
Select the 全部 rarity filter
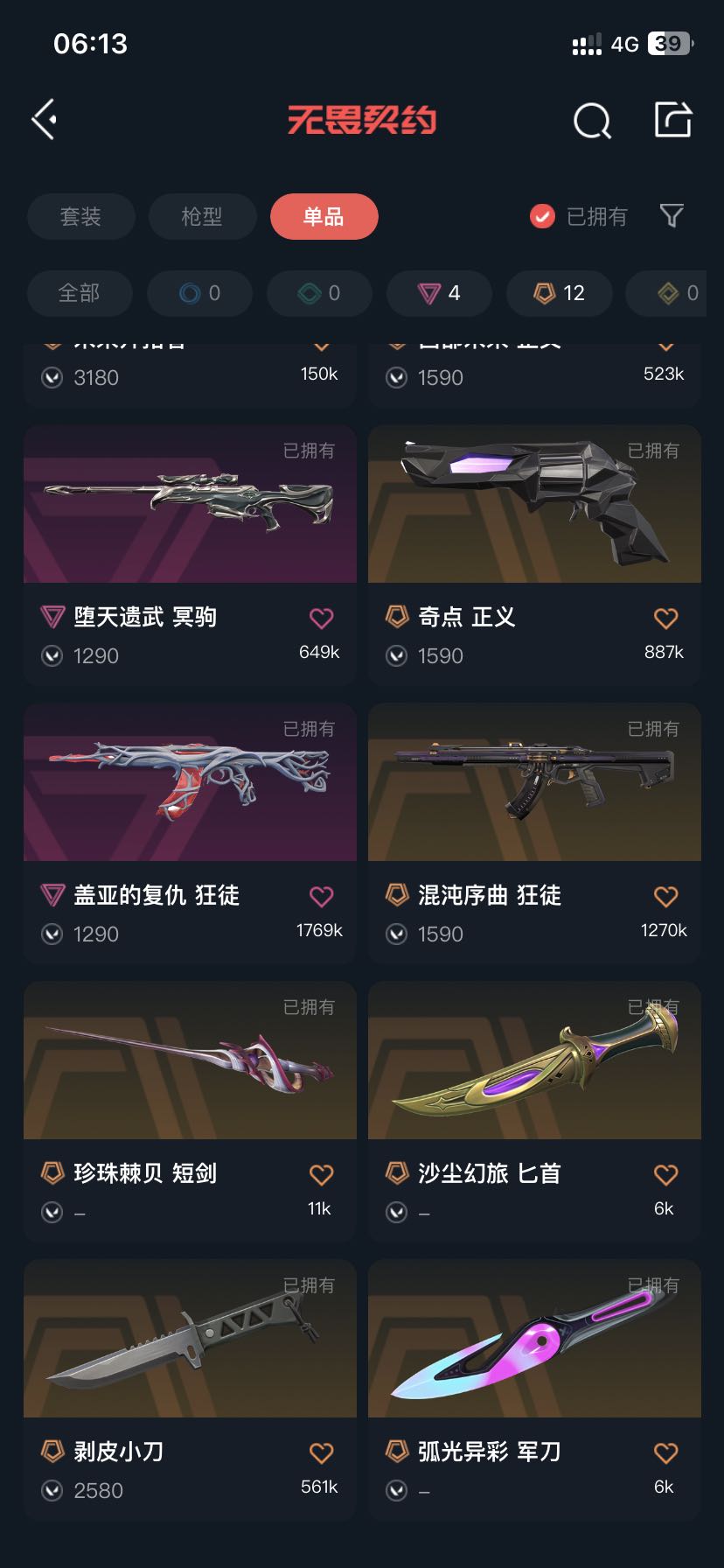[80, 293]
